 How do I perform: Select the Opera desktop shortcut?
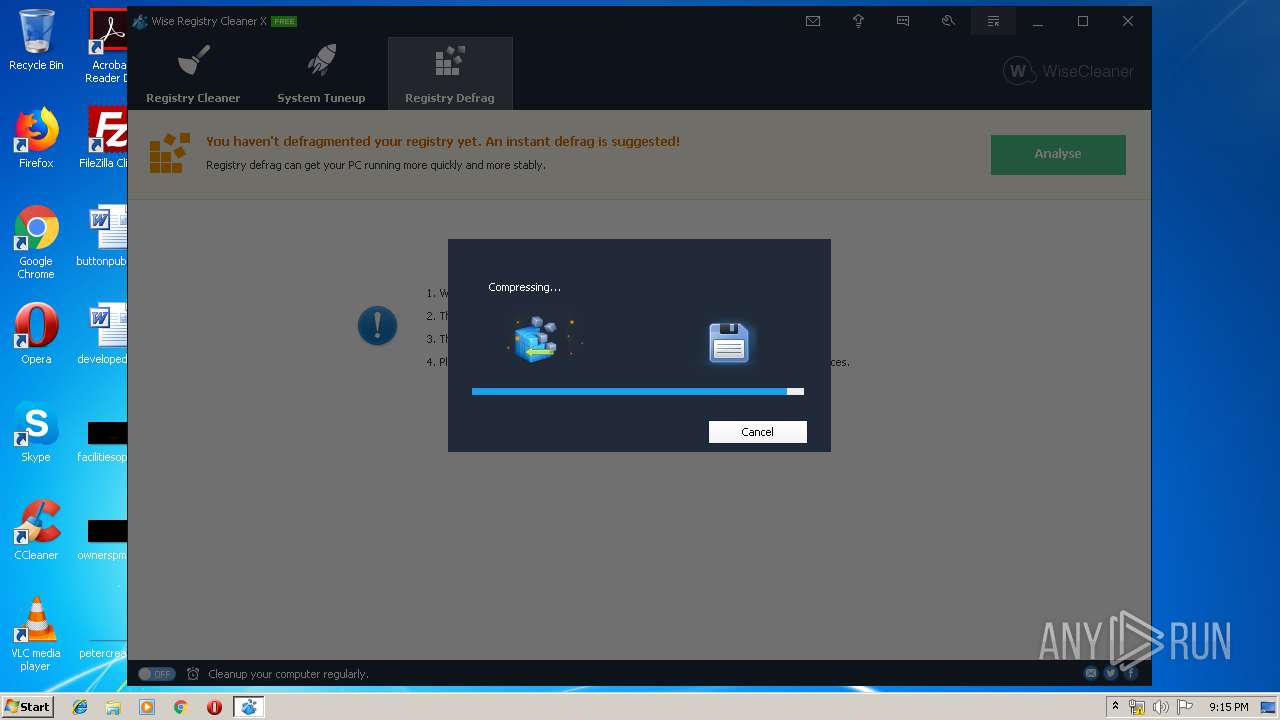[36, 334]
